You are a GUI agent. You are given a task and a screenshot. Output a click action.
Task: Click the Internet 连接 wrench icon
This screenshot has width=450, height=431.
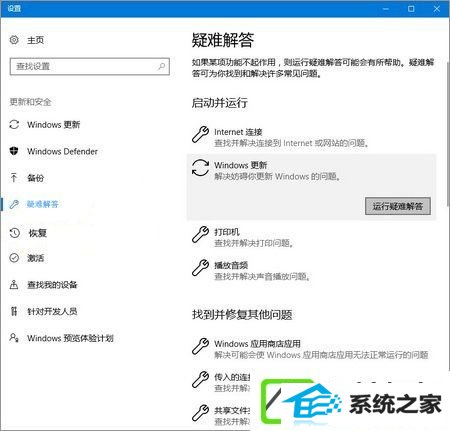pyautogui.click(x=200, y=135)
